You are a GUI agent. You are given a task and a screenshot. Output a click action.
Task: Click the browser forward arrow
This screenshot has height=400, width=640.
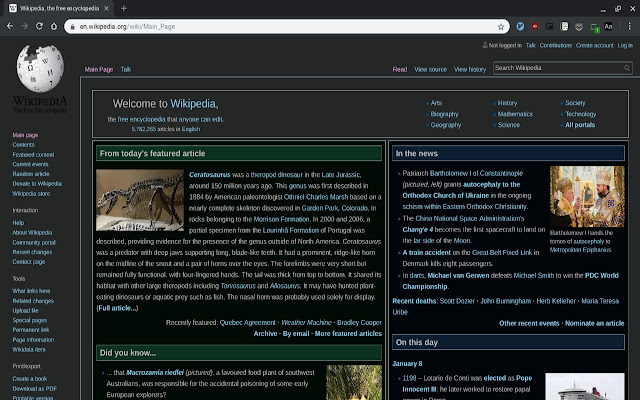pos(24,26)
